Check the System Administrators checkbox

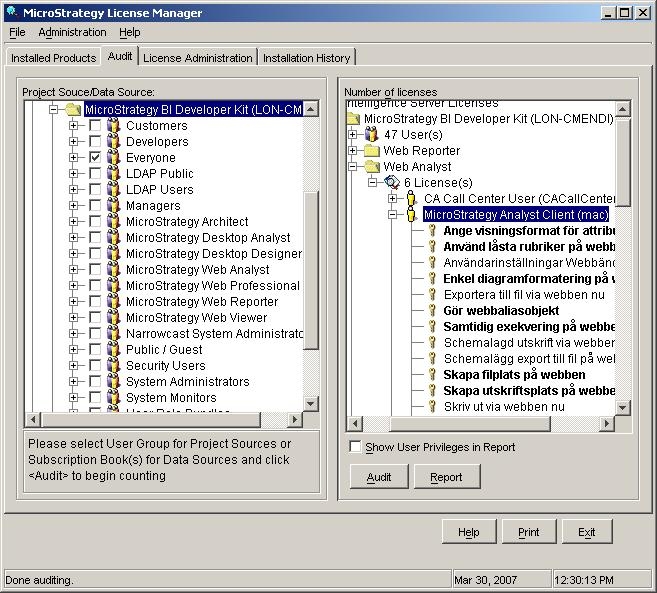(95, 381)
